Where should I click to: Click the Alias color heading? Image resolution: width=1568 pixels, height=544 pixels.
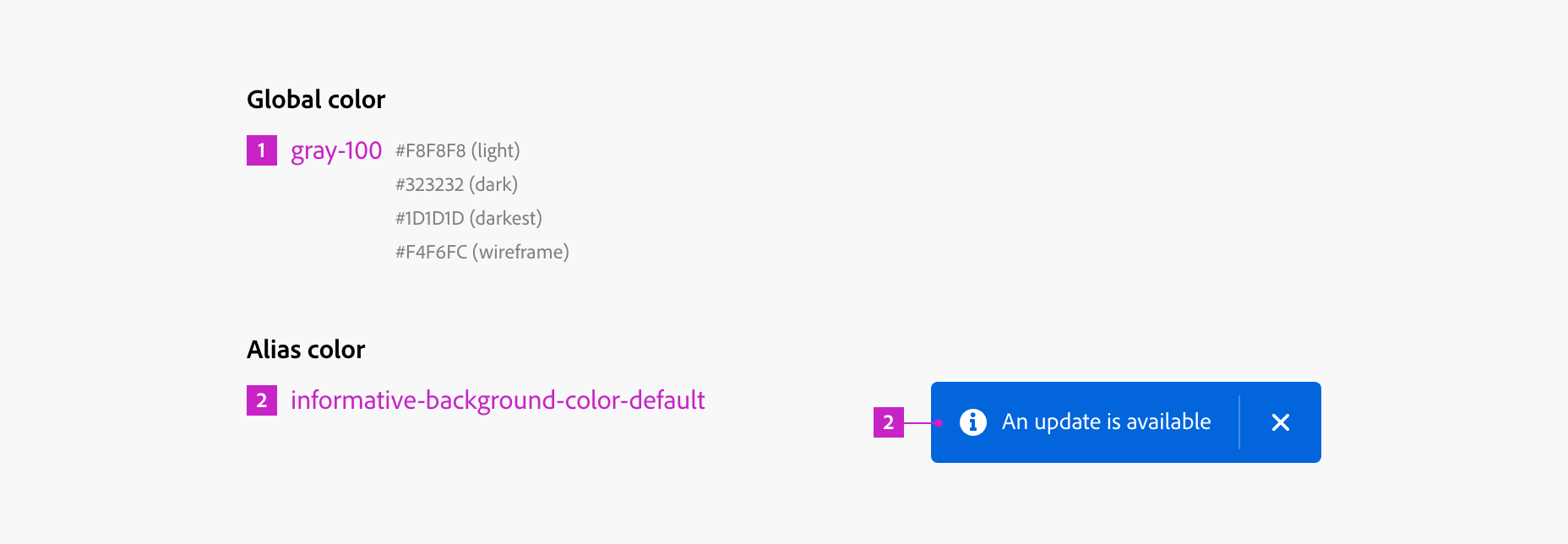305,349
